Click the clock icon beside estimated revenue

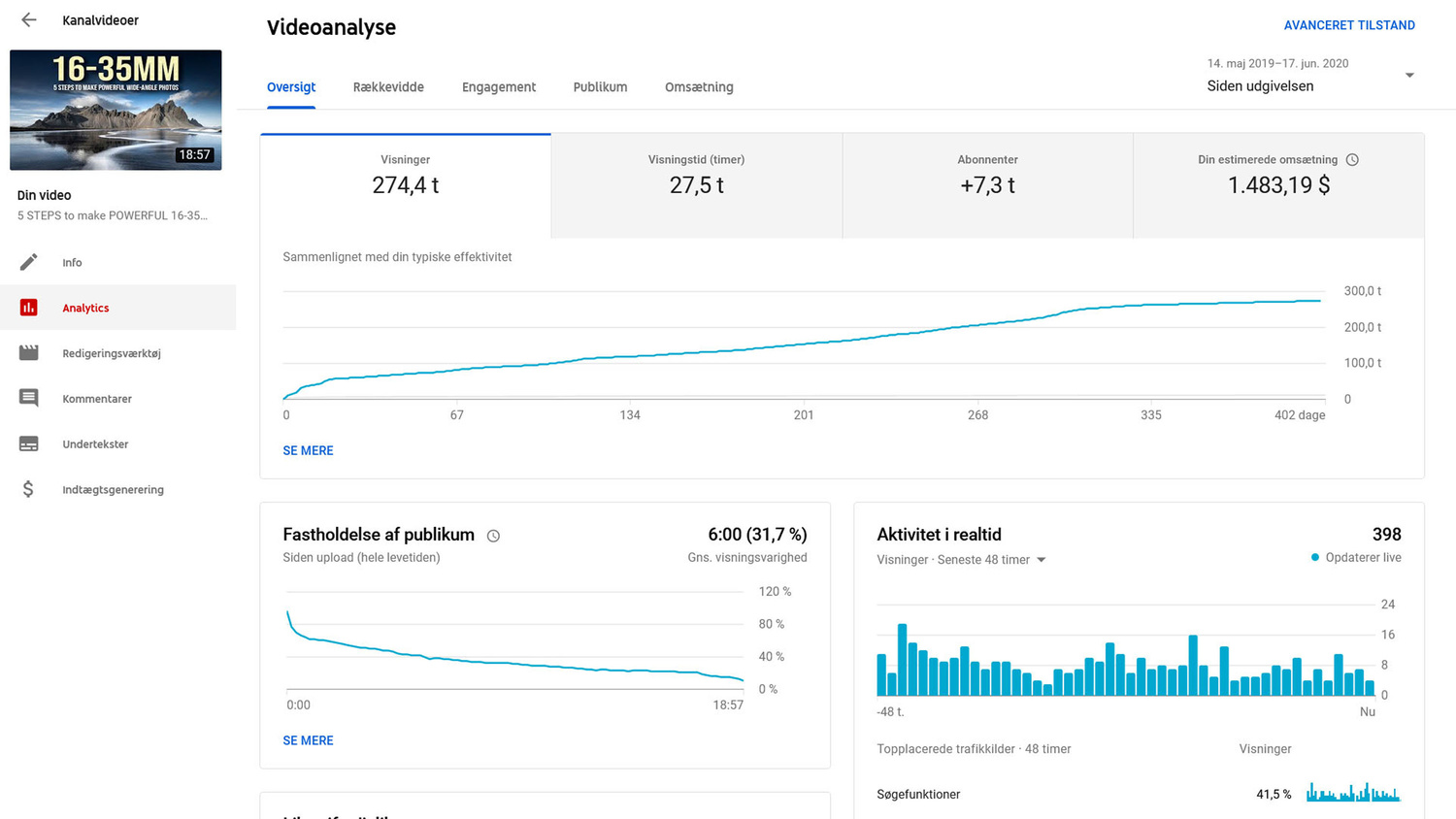pos(1352,160)
